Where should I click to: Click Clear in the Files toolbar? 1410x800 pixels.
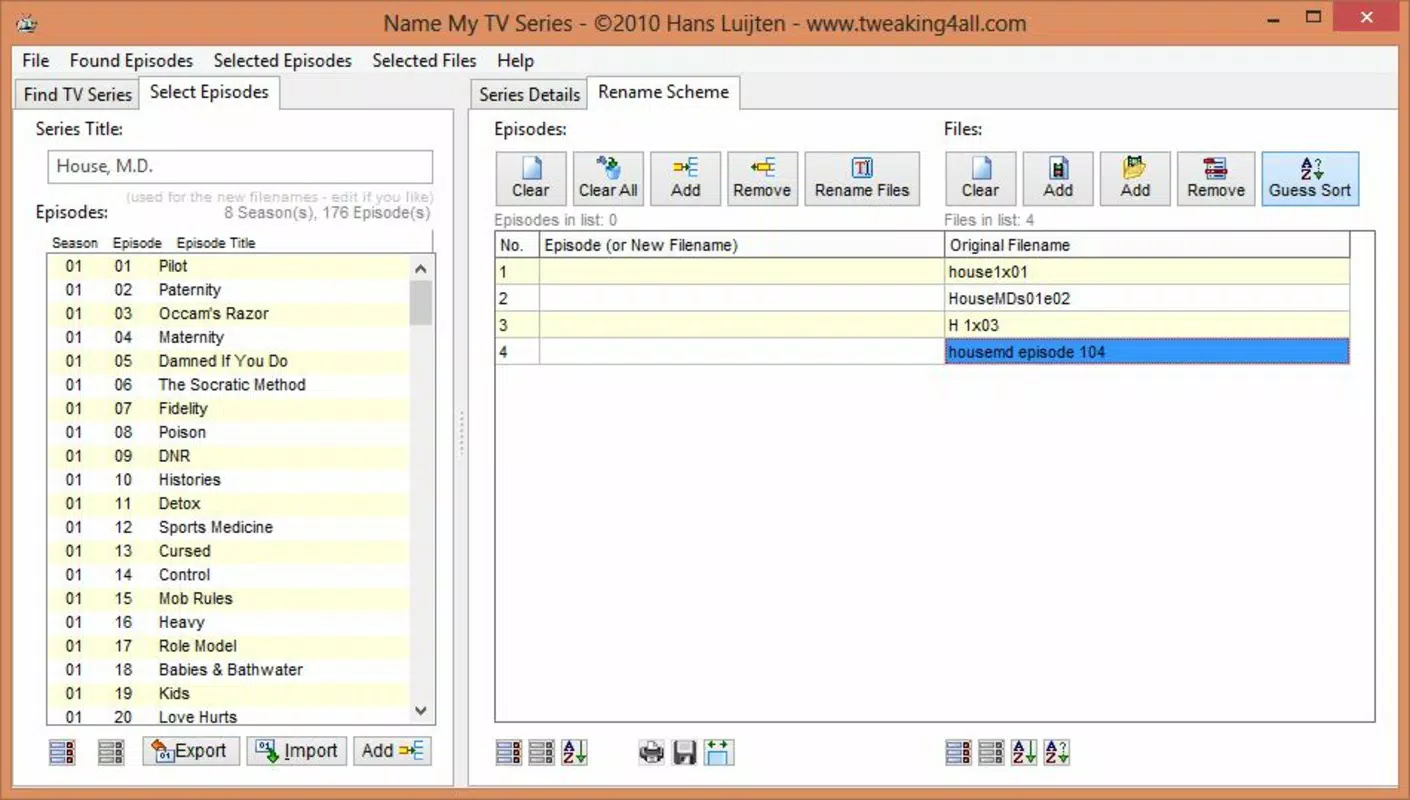[981, 179]
